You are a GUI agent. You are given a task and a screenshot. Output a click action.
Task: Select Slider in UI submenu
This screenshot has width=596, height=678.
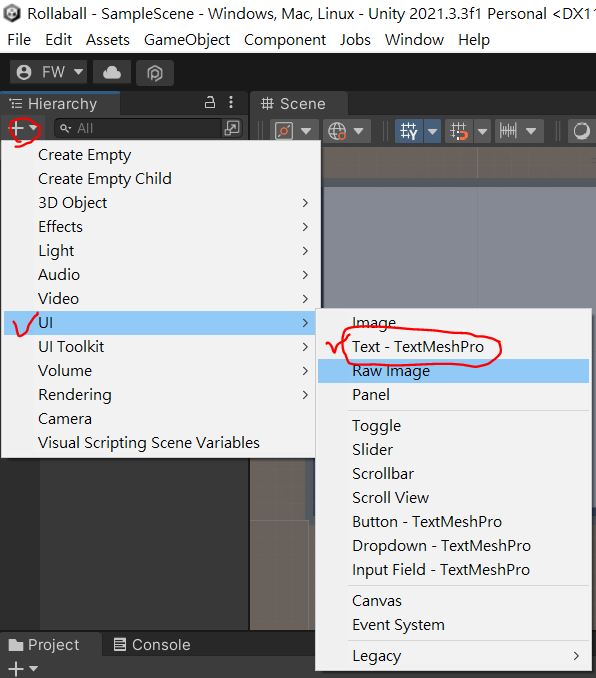click(x=453, y=450)
